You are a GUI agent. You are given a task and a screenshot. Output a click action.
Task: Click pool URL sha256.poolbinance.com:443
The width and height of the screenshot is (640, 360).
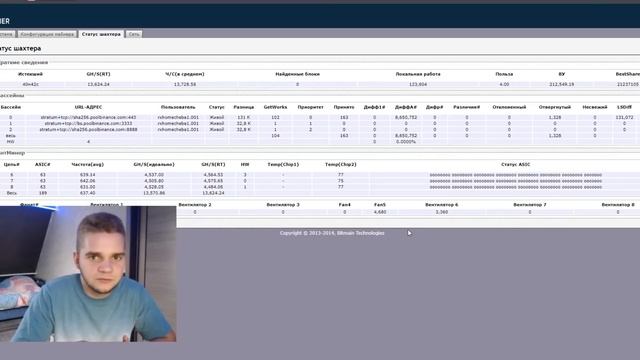point(89,117)
